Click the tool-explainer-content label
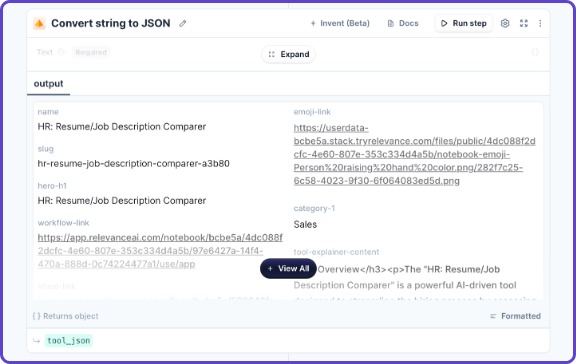 (336, 252)
